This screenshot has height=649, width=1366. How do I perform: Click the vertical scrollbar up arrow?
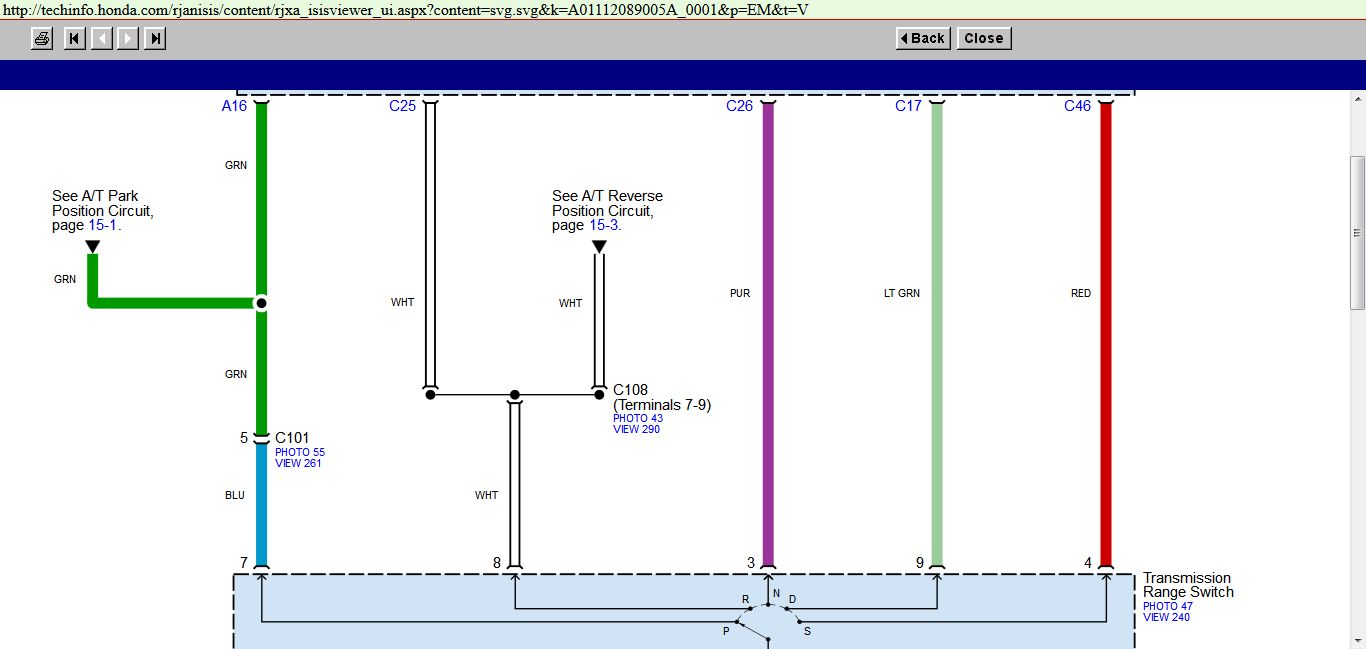(1357, 99)
